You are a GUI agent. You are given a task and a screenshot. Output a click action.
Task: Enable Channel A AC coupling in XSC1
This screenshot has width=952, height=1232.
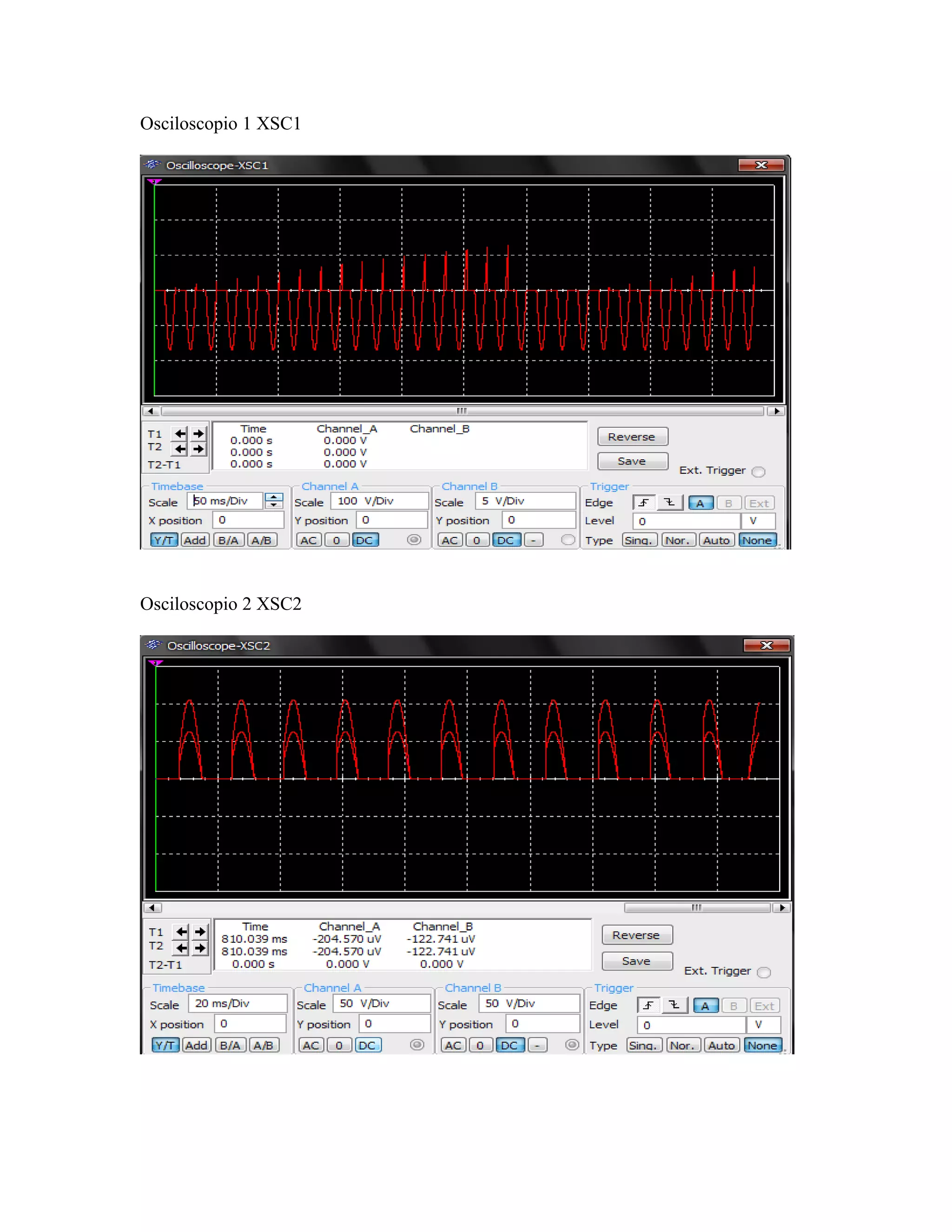[309, 540]
